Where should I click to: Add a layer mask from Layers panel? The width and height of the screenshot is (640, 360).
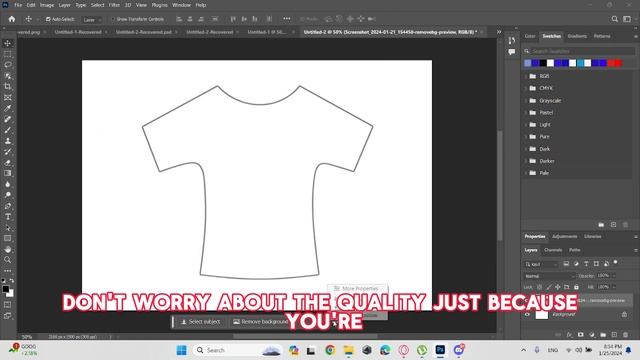click(580, 335)
